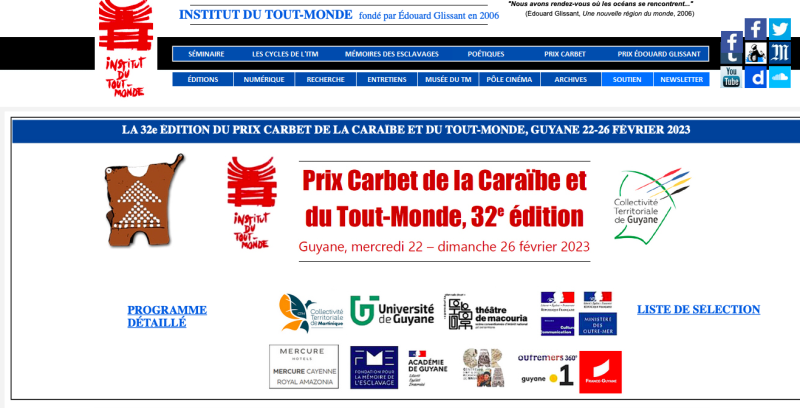Image resolution: width=800 pixels, height=408 pixels.
Task: Click the Facebook icon overlapping the Tumblr icon
Action: [x=732, y=42]
